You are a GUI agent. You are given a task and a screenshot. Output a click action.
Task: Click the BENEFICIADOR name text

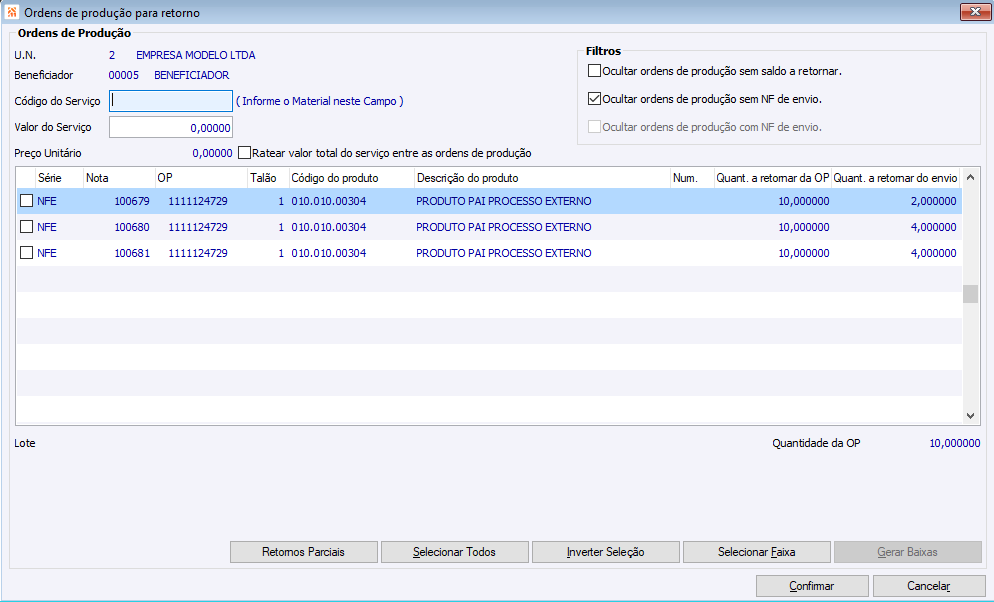(191, 75)
